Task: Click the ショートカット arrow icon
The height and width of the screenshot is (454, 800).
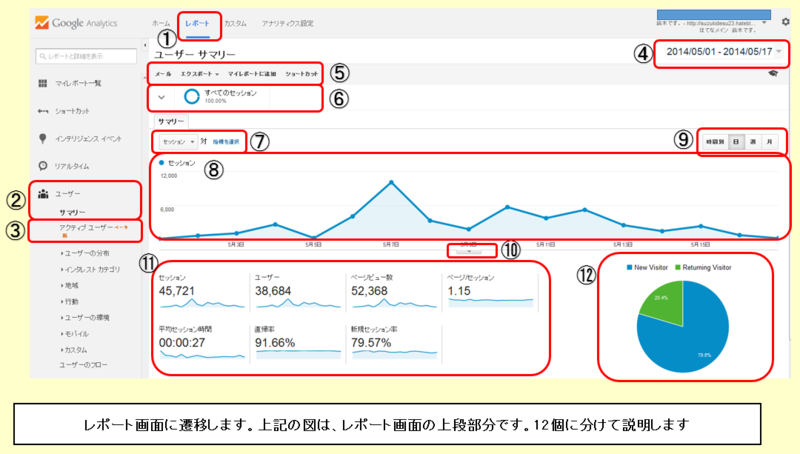Action: coord(43,111)
